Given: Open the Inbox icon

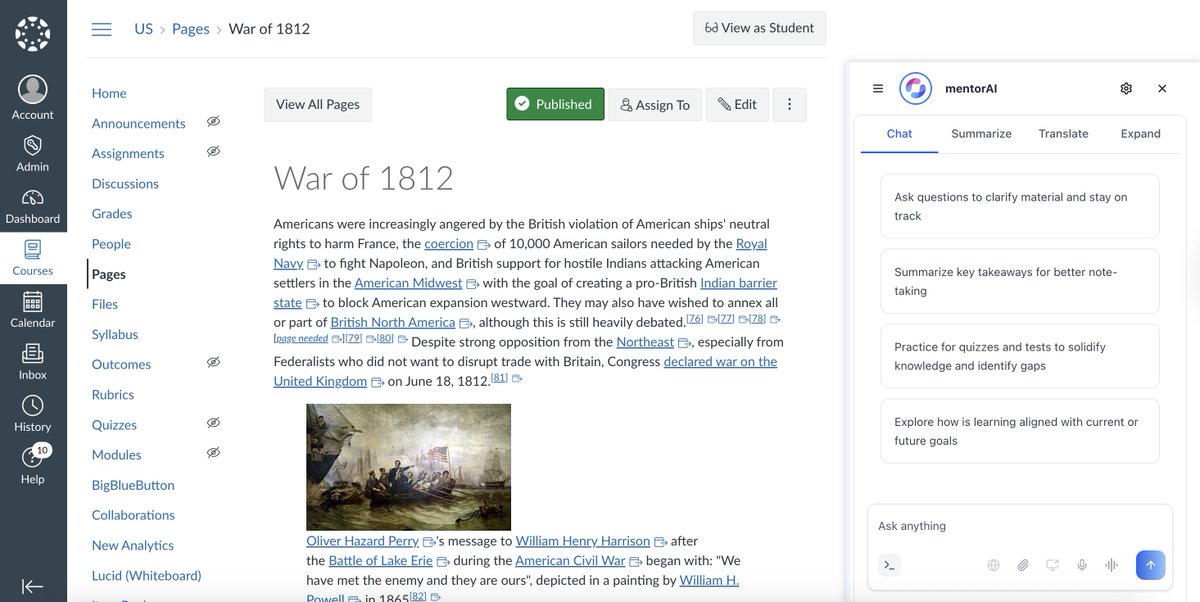Looking at the screenshot, I should (x=33, y=353).
